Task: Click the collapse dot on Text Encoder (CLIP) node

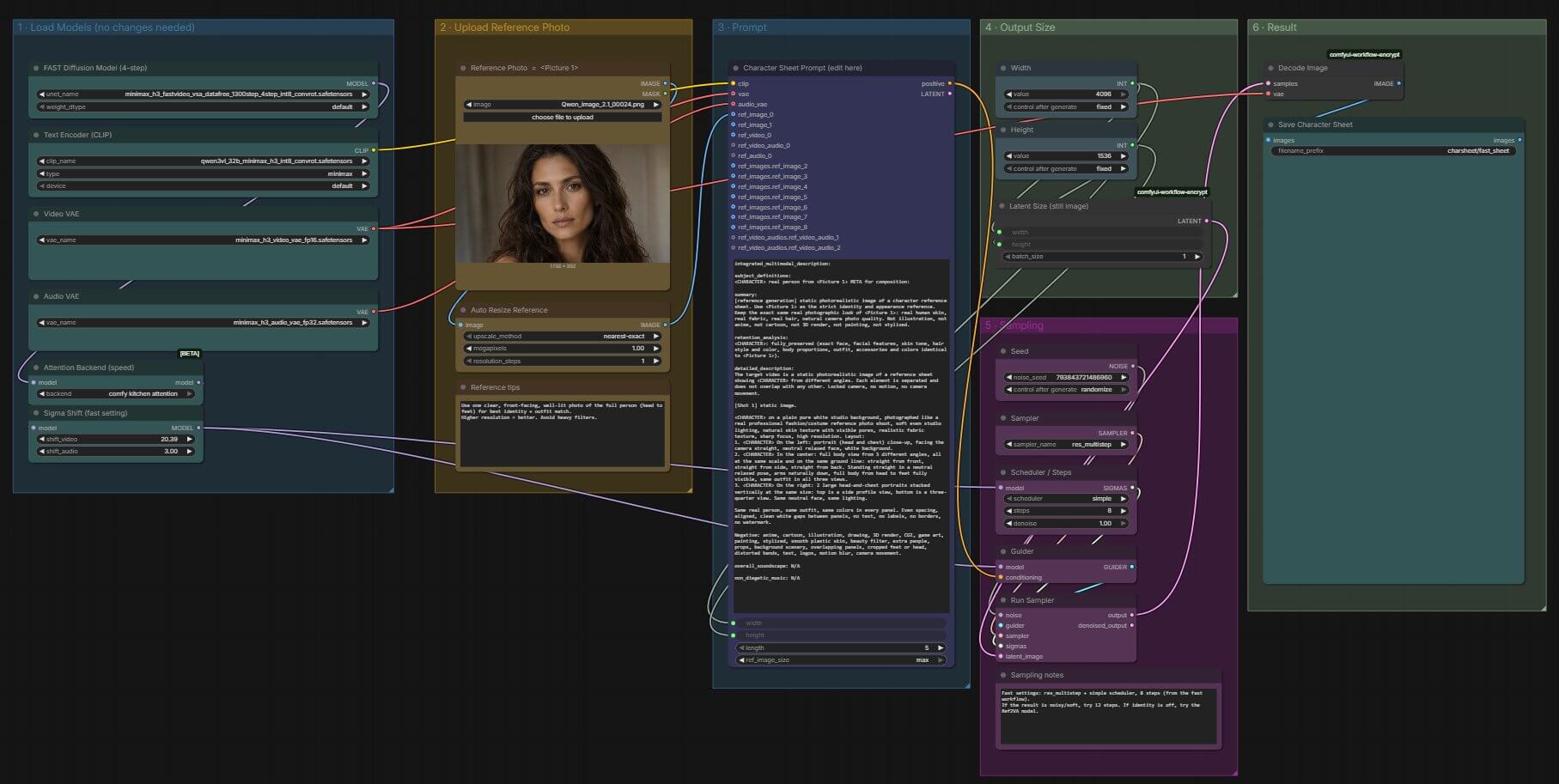Action: click(x=35, y=135)
